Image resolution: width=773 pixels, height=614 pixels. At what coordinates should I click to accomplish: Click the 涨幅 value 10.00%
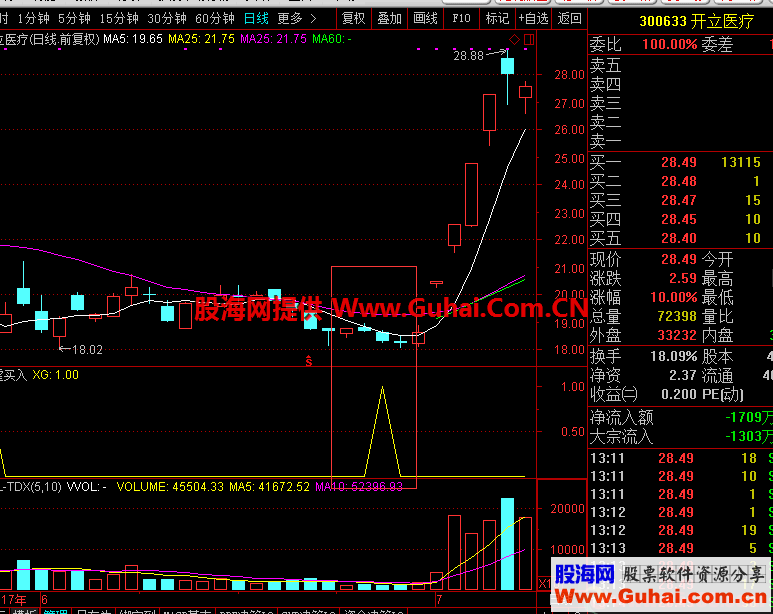(674, 297)
